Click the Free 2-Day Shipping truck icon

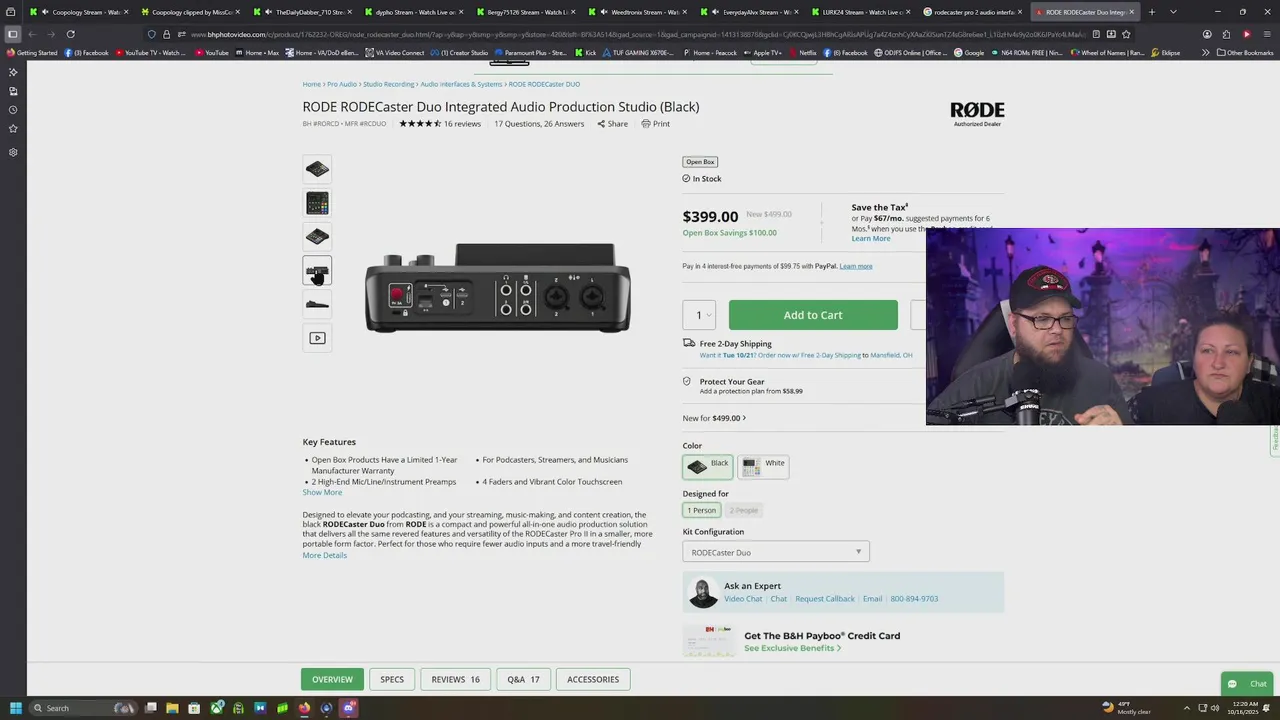(x=689, y=343)
